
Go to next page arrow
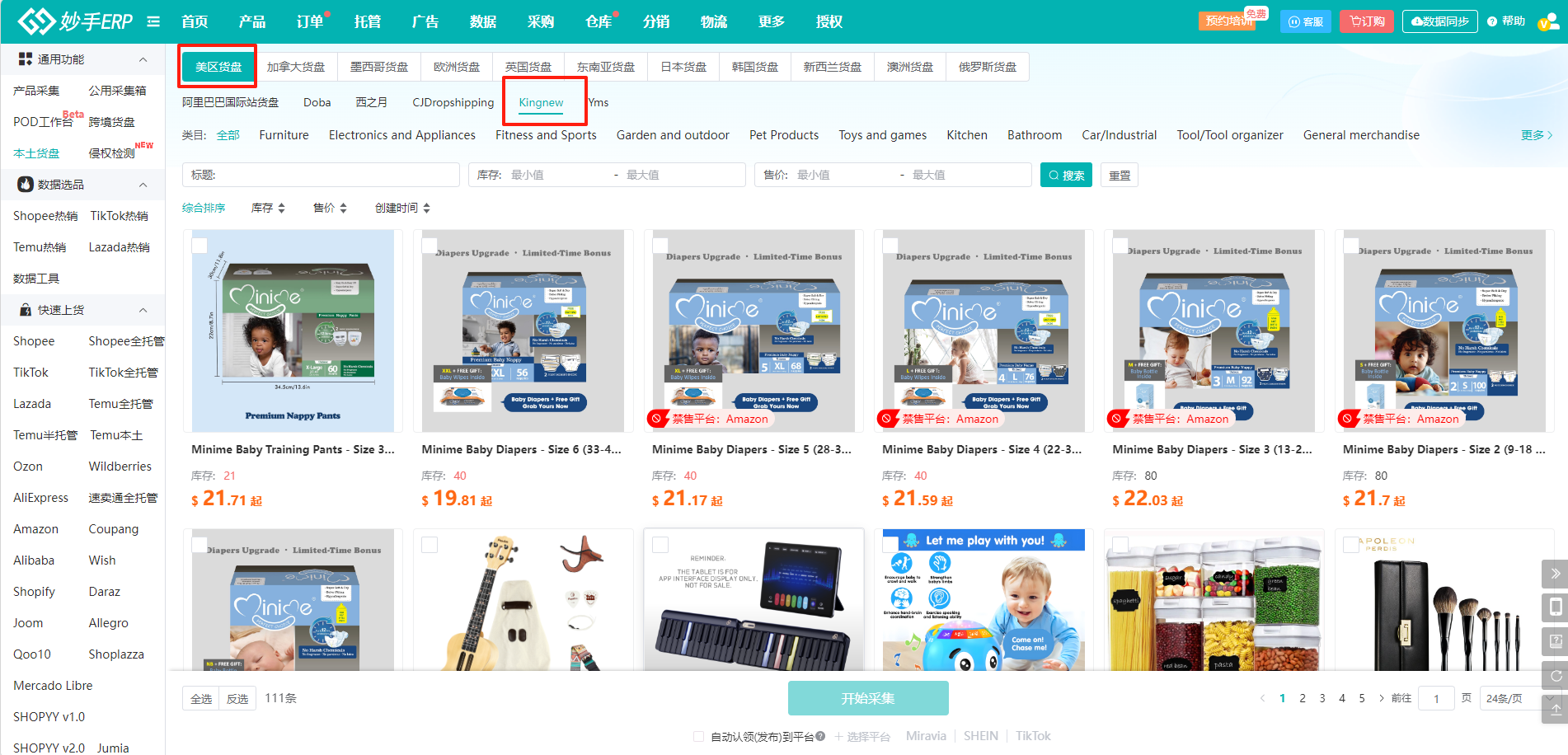point(1382,698)
